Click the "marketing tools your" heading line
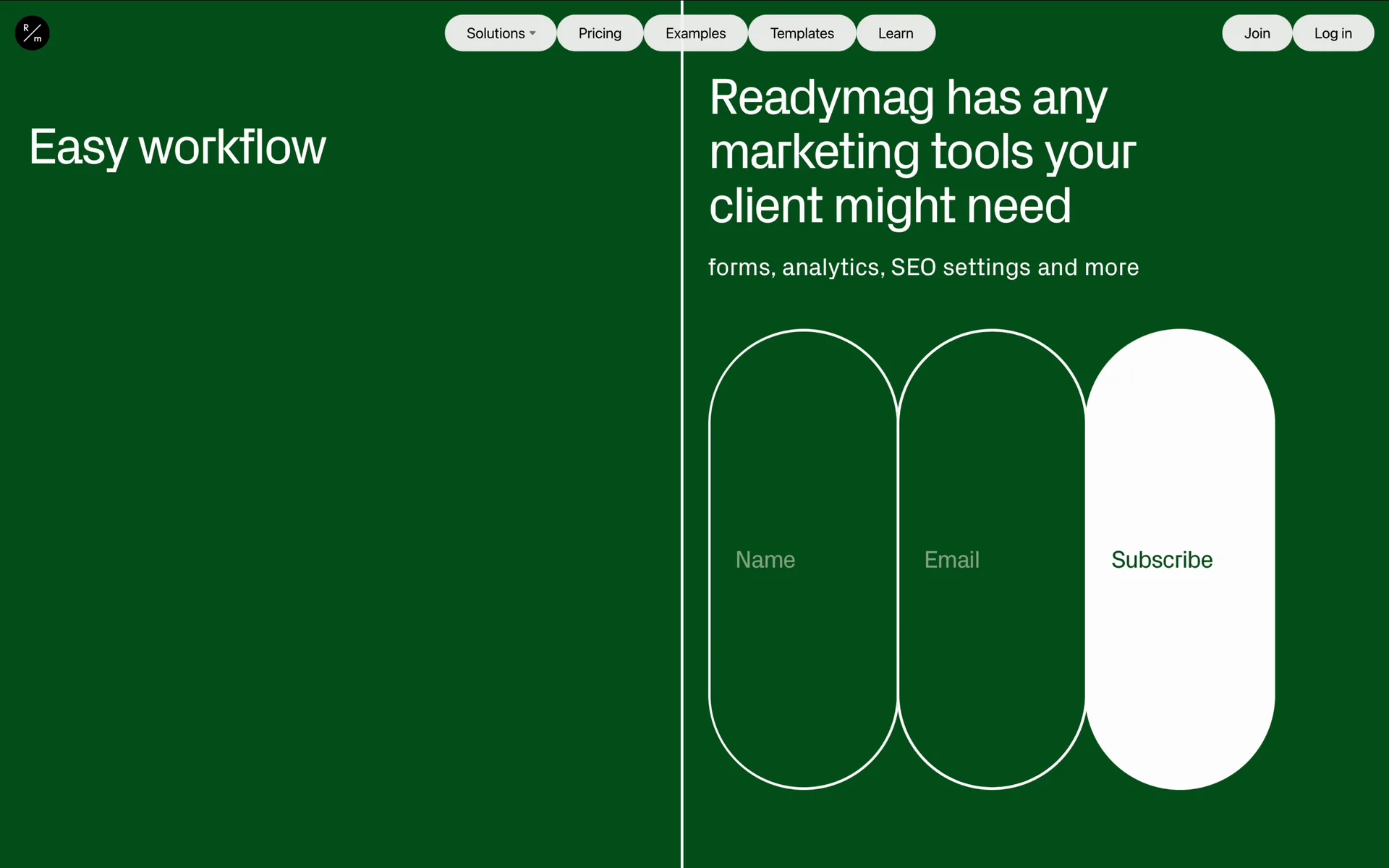The image size is (1389, 868). (922, 152)
